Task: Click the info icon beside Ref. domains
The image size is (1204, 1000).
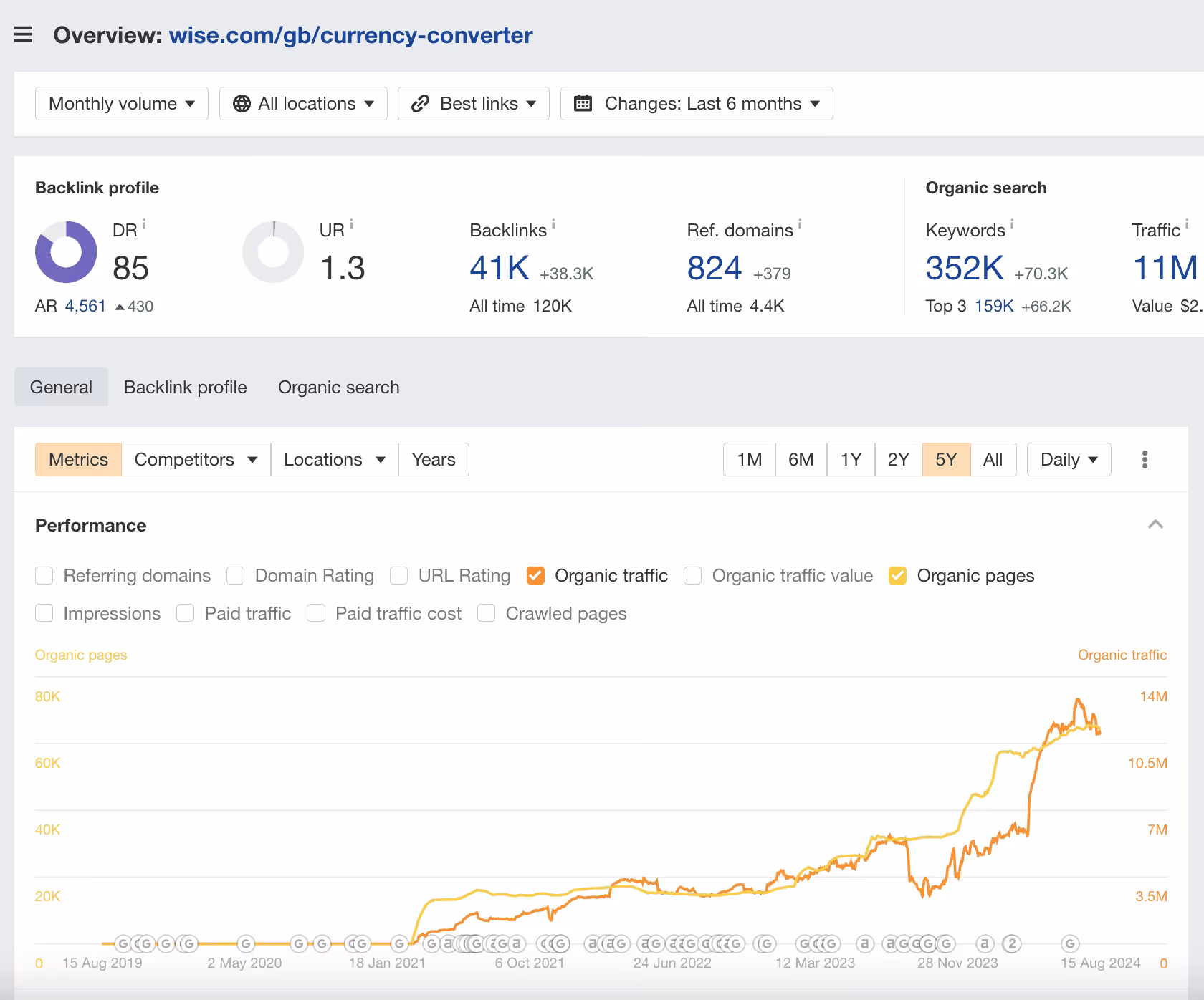Action: 800,224
